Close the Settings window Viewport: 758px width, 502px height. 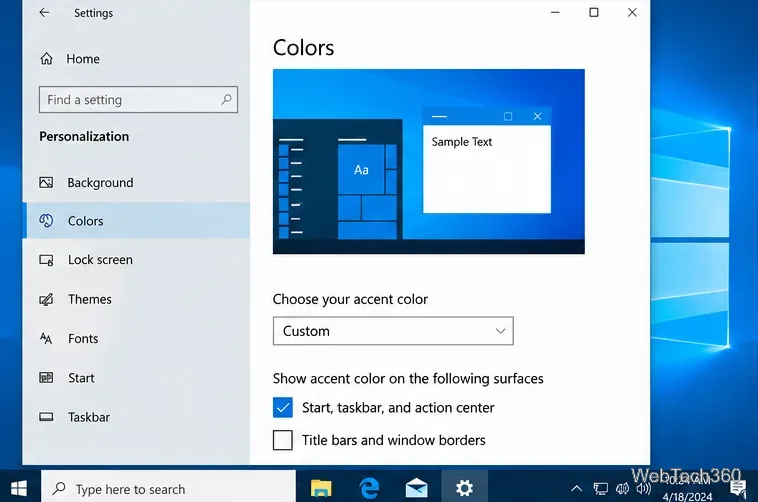click(632, 13)
